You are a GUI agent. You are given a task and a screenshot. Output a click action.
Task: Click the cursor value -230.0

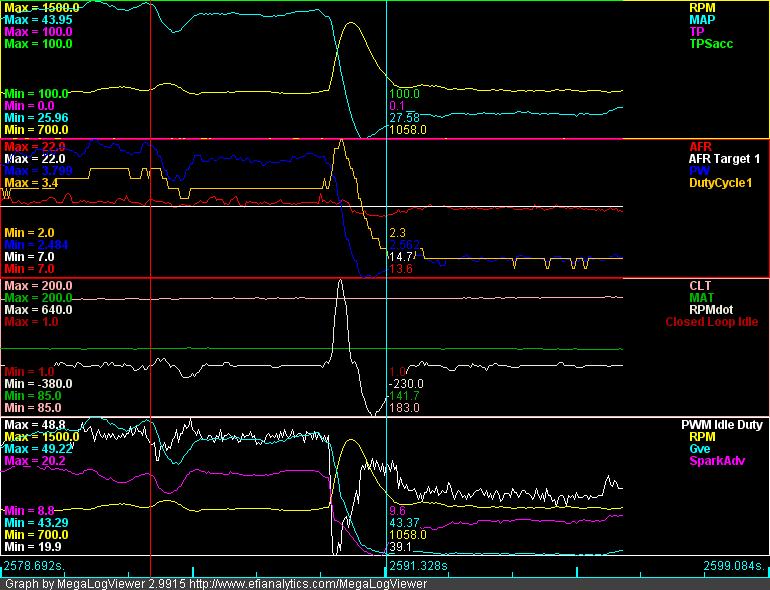coord(406,384)
